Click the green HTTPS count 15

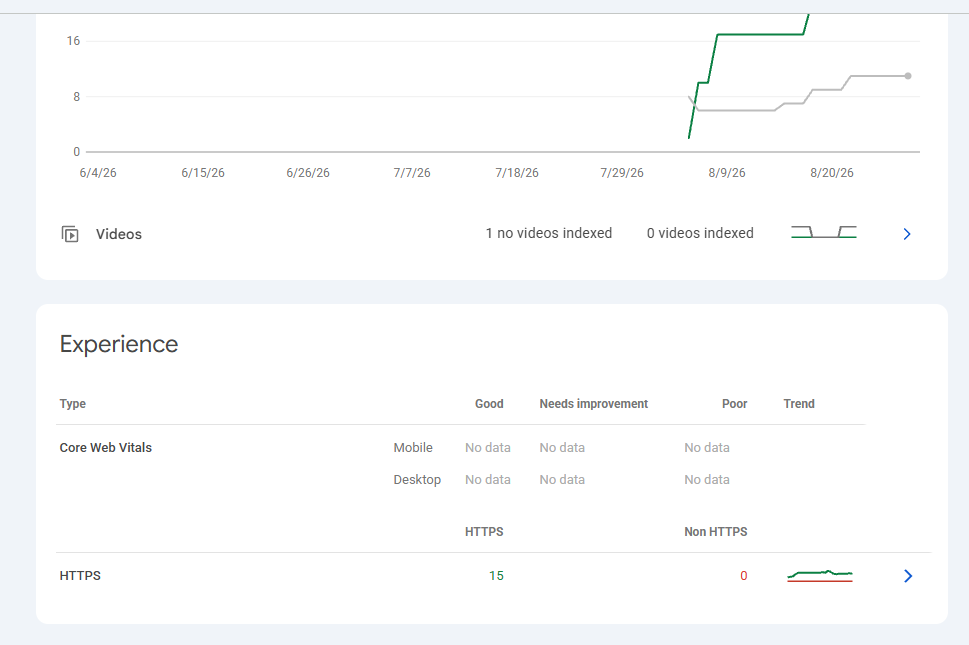pos(496,576)
